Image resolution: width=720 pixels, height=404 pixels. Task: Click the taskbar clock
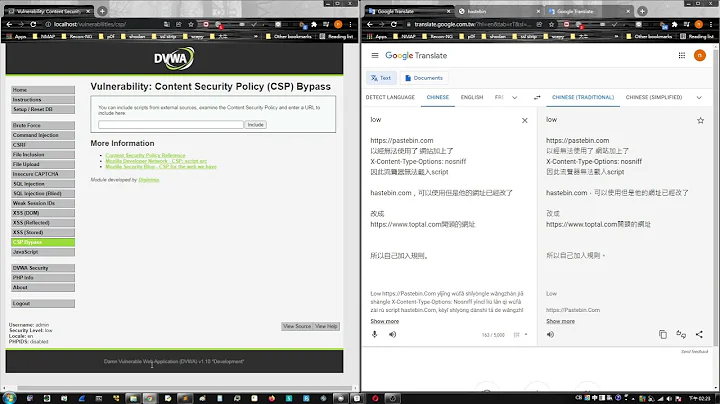click(x=700, y=398)
